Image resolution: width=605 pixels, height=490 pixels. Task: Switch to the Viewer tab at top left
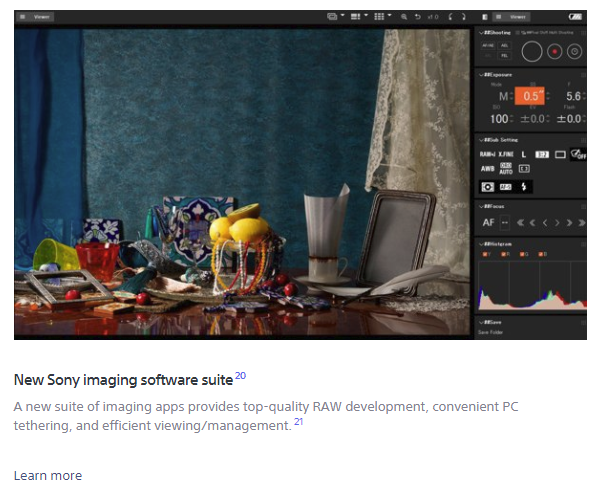(35, 17)
